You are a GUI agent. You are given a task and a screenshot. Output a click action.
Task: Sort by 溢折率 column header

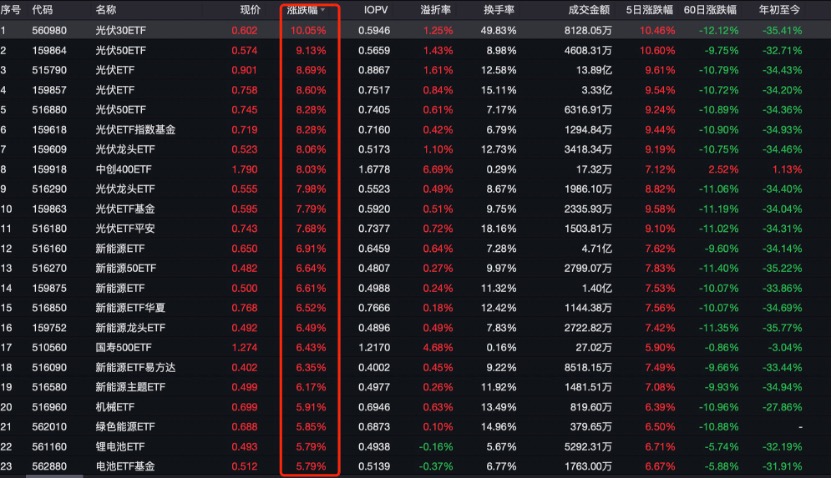tap(438, 10)
